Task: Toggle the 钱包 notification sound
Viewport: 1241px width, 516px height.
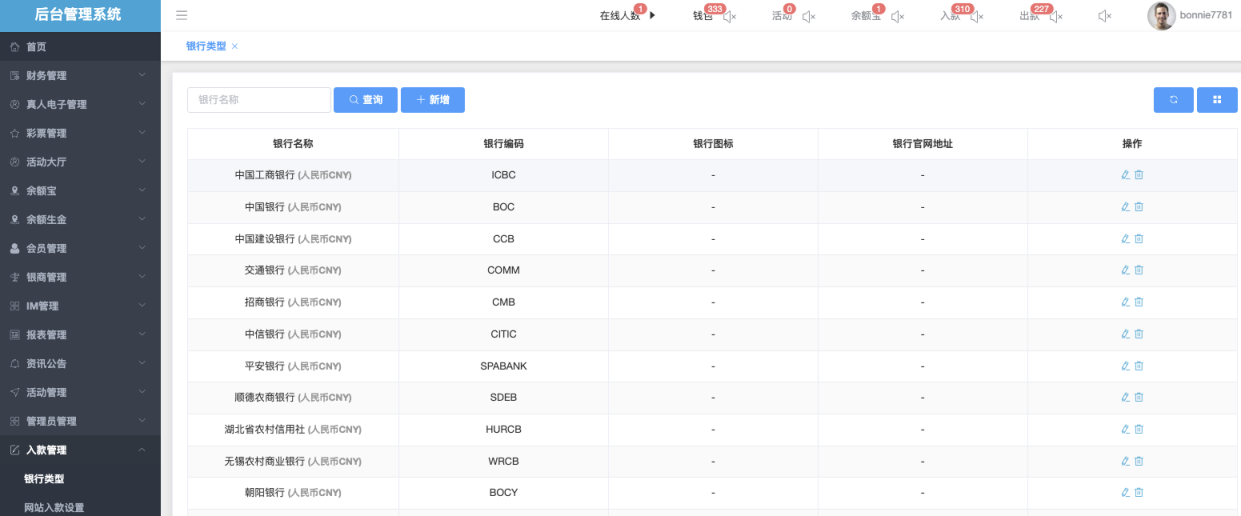Action: coord(730,16)
